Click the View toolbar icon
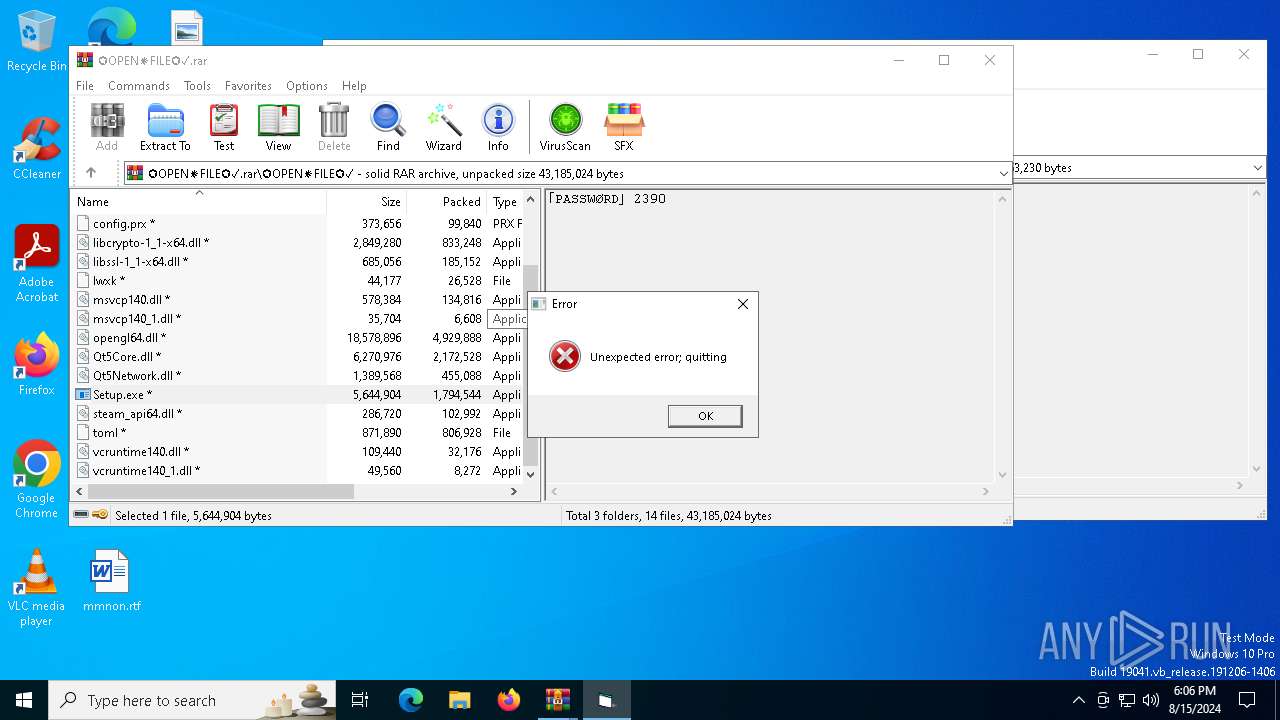This screenshot has height=720, width=1280. (278, 127)
